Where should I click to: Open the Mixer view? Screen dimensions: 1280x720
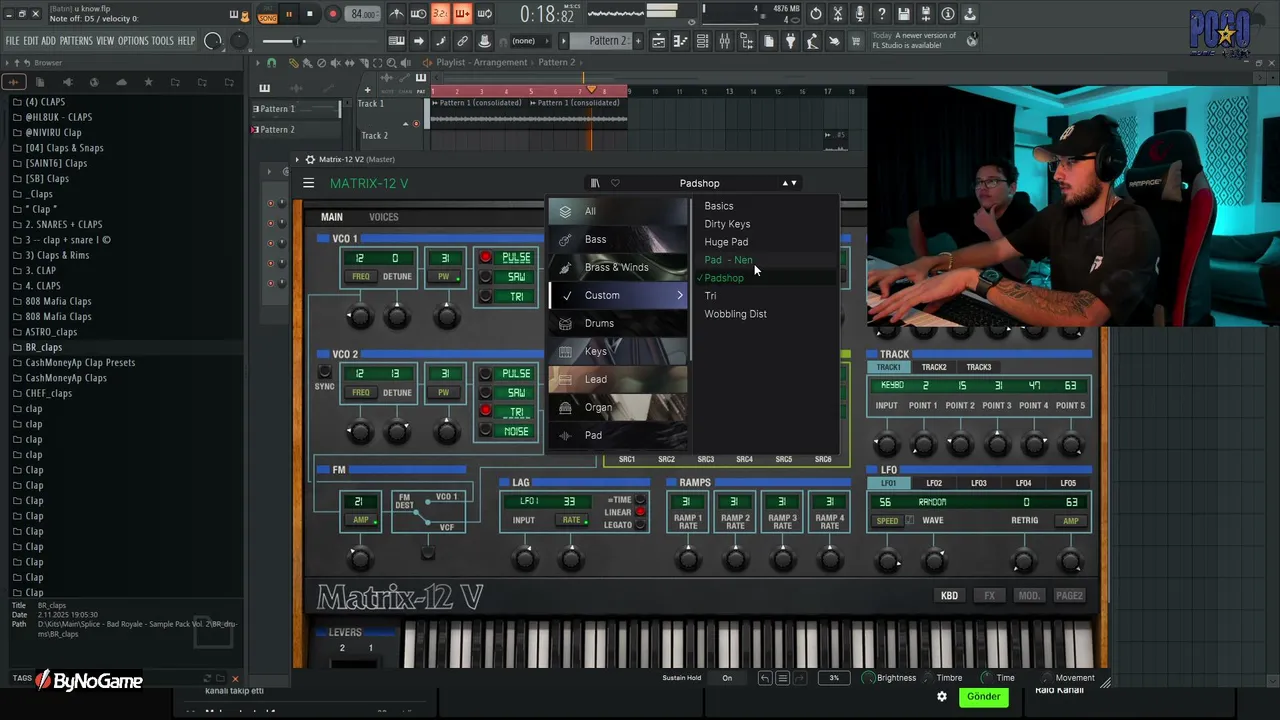tap(724, 41)
